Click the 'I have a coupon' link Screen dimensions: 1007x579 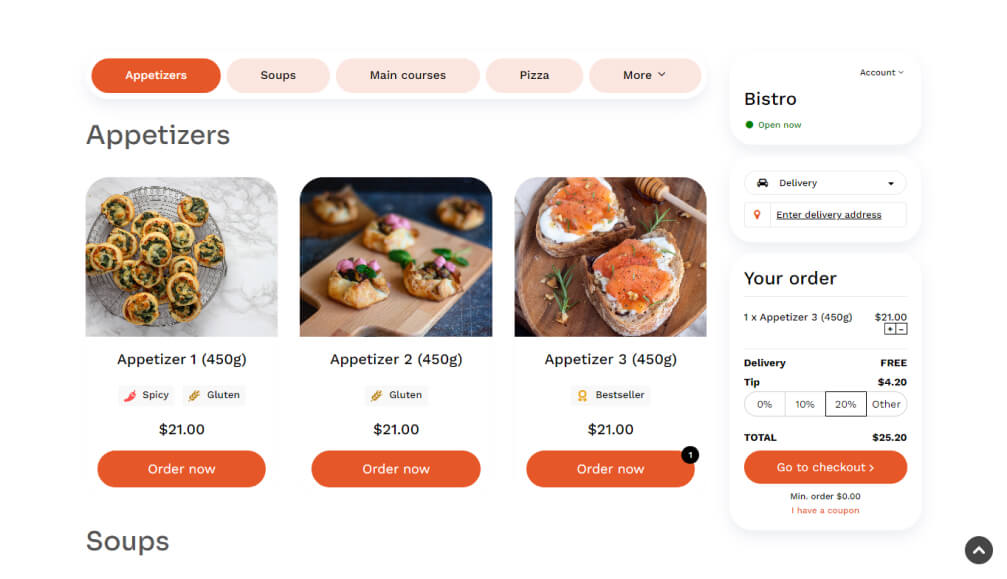pyautogui.click(x=825, y=510)
